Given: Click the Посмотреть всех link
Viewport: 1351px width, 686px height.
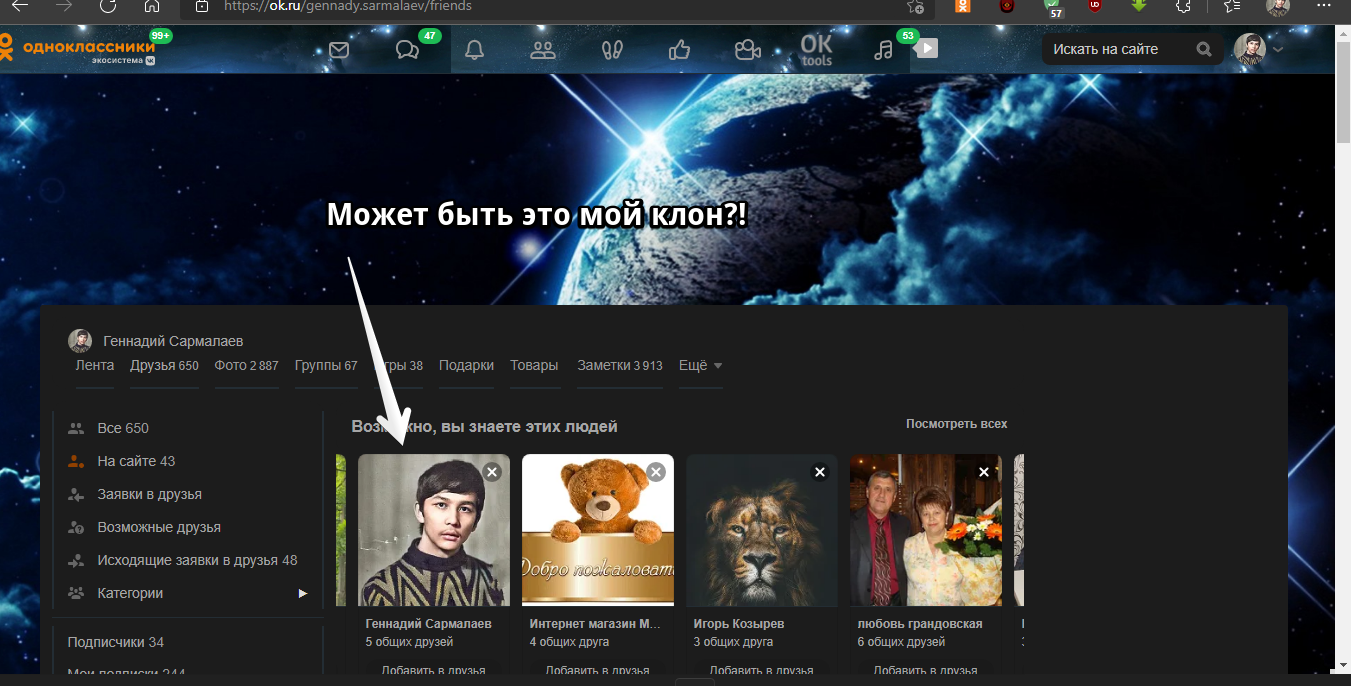Looking at the screenshot, I should (x=956, y=424).
